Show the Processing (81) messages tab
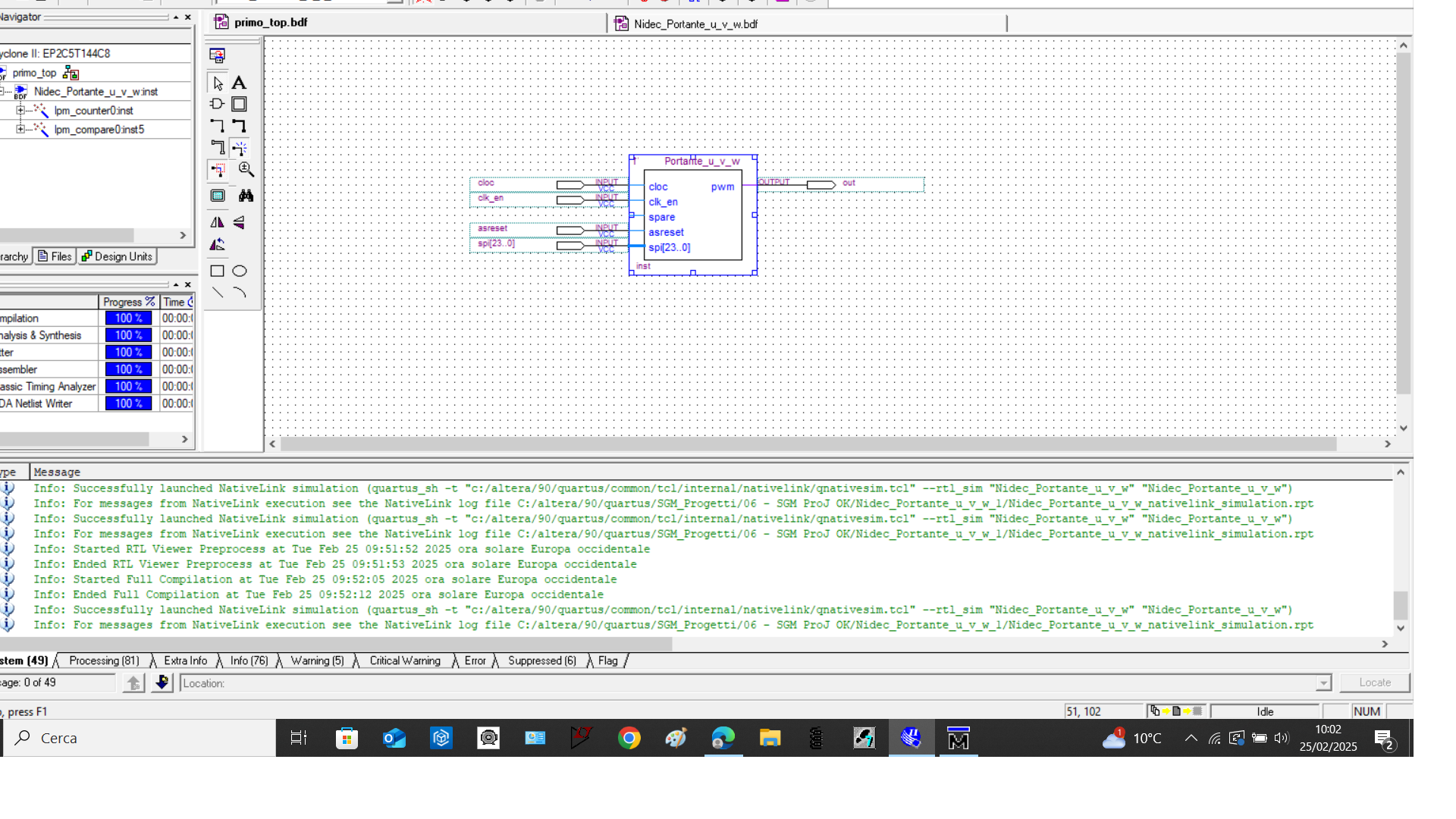The width and height of the screenshot is (1456, 819). coord(104,661)
